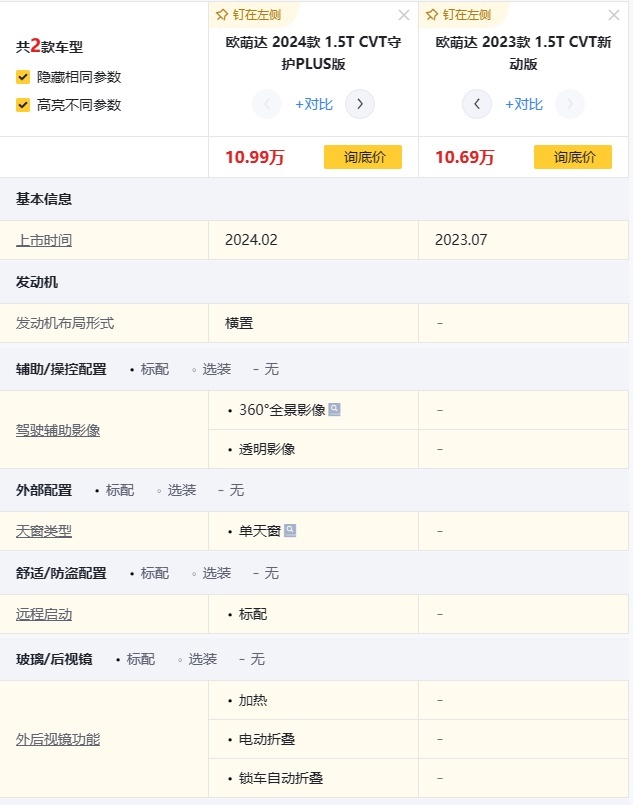The height and width of the screenshot is (805, 633).
Task: Go to previous model in 2023款 column
Action: 477,104
